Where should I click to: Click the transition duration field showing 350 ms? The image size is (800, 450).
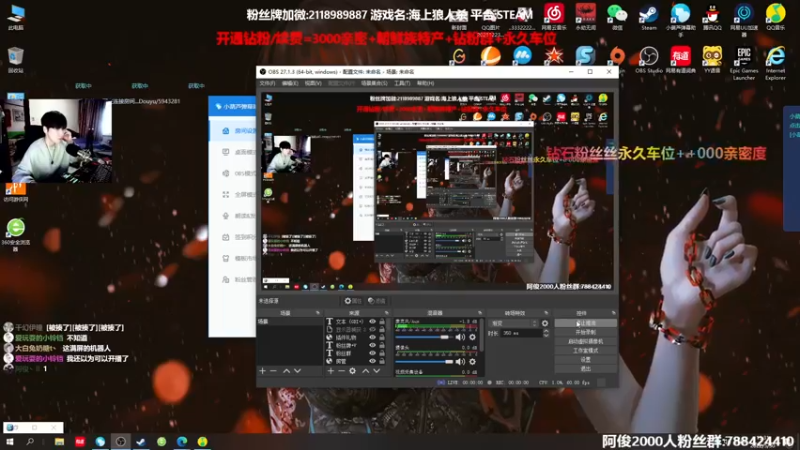(521, 333)
